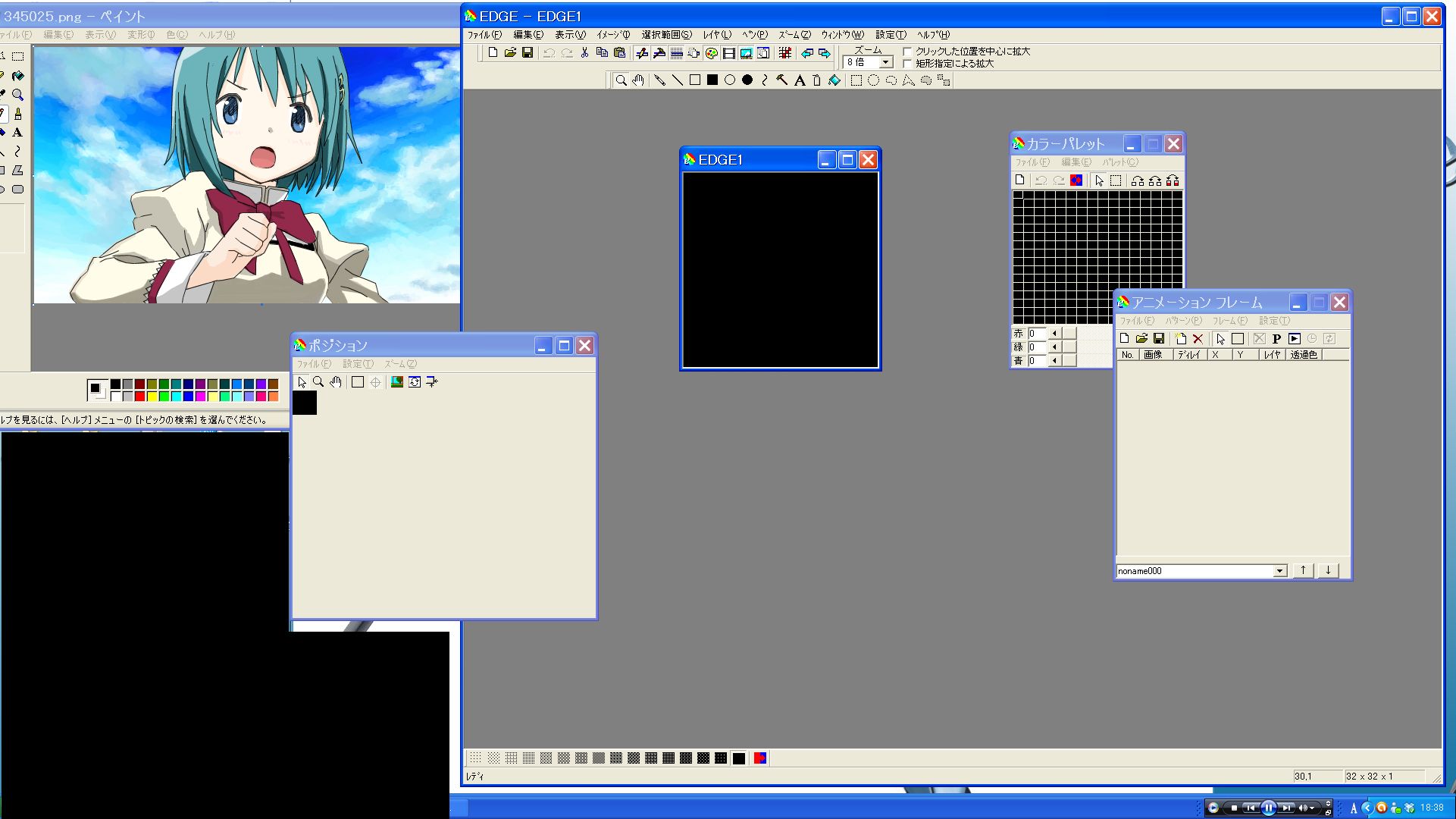Image resolution: width=1456 pixels, height=819 pixels.
Task: Select the lasso selection tool in EDGE
Action: tap(891, 80)
